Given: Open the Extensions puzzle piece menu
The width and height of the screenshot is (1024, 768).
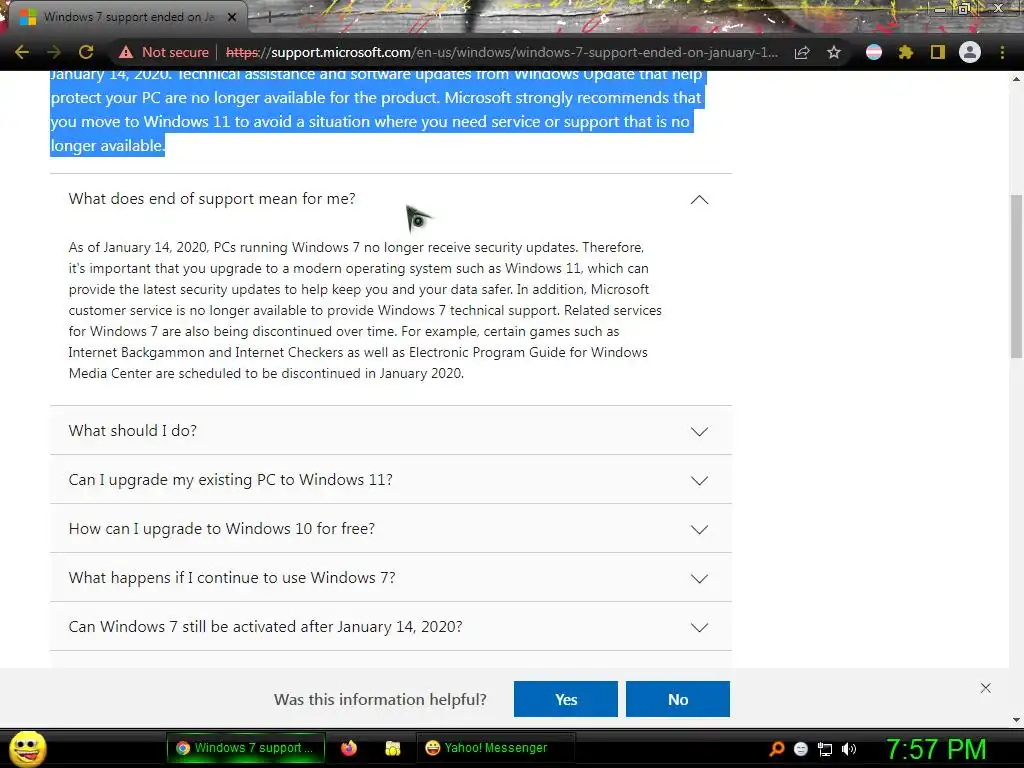Looking at the screenshot, I should point(906,52).
